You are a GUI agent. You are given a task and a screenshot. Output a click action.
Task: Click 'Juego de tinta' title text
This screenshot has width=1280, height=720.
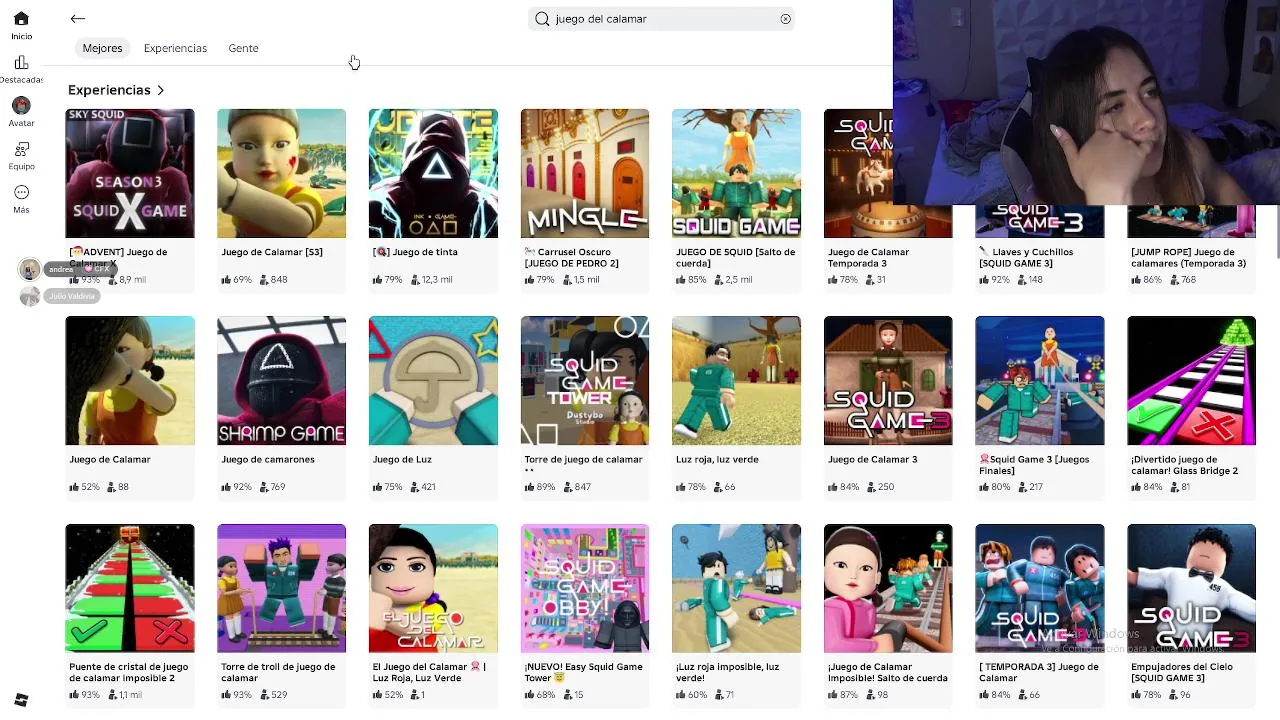415,252
